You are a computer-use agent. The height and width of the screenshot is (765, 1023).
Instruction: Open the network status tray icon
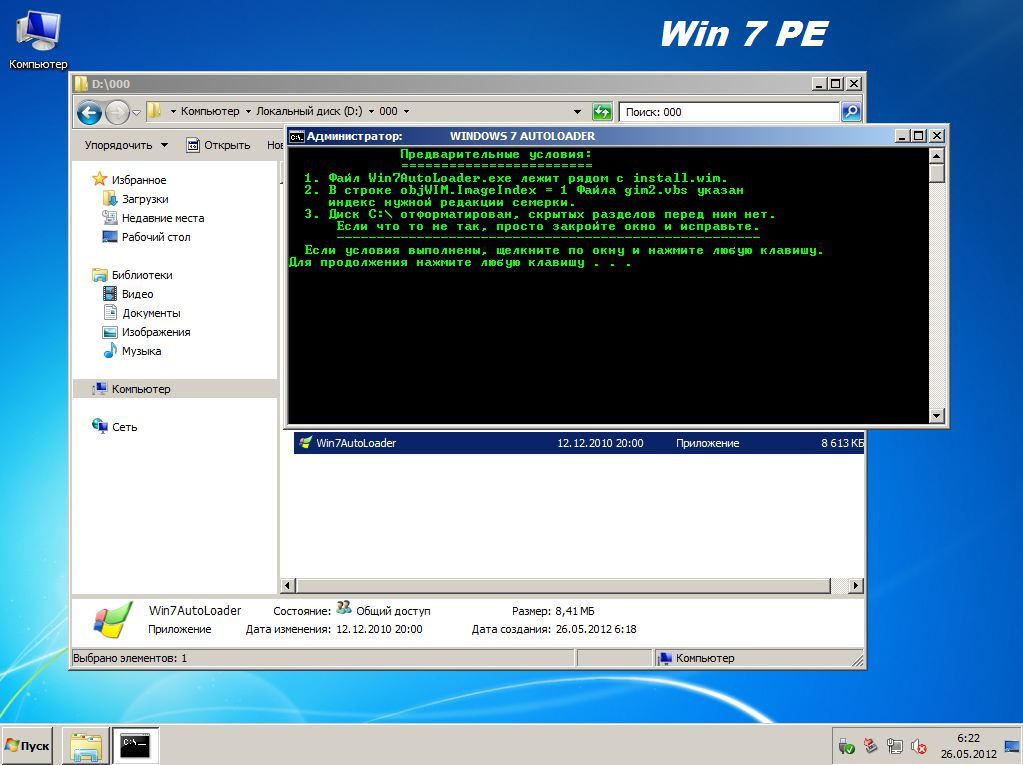click(x=893, y=746)
